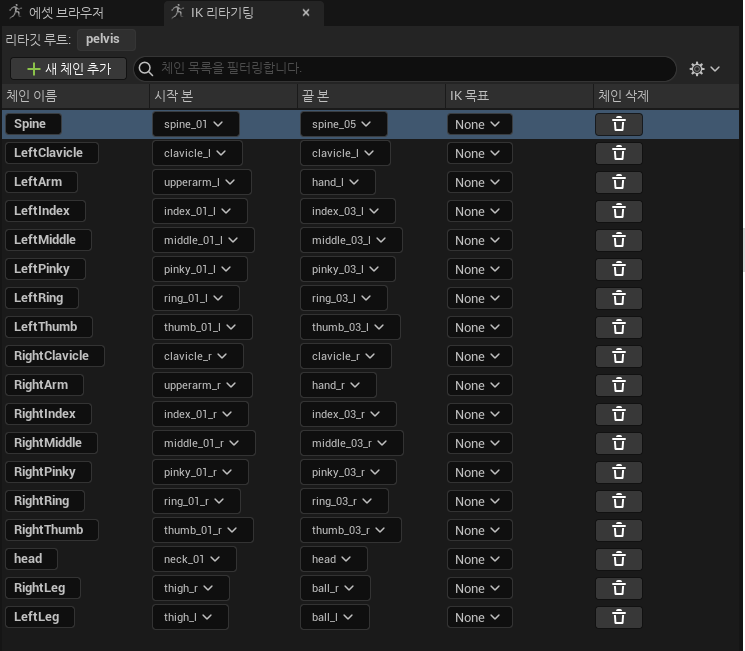Select the head chain name
The height and width of the screenshot is (651, 745).
click(x=31, y=559)
